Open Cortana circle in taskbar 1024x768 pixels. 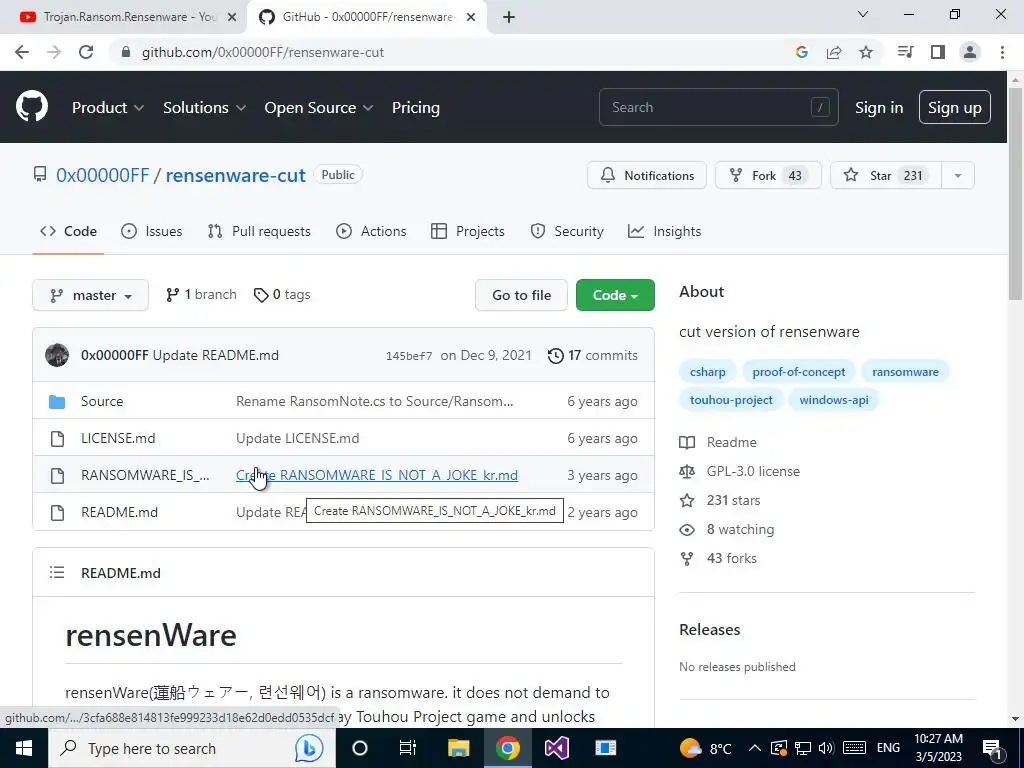(360, 748)
